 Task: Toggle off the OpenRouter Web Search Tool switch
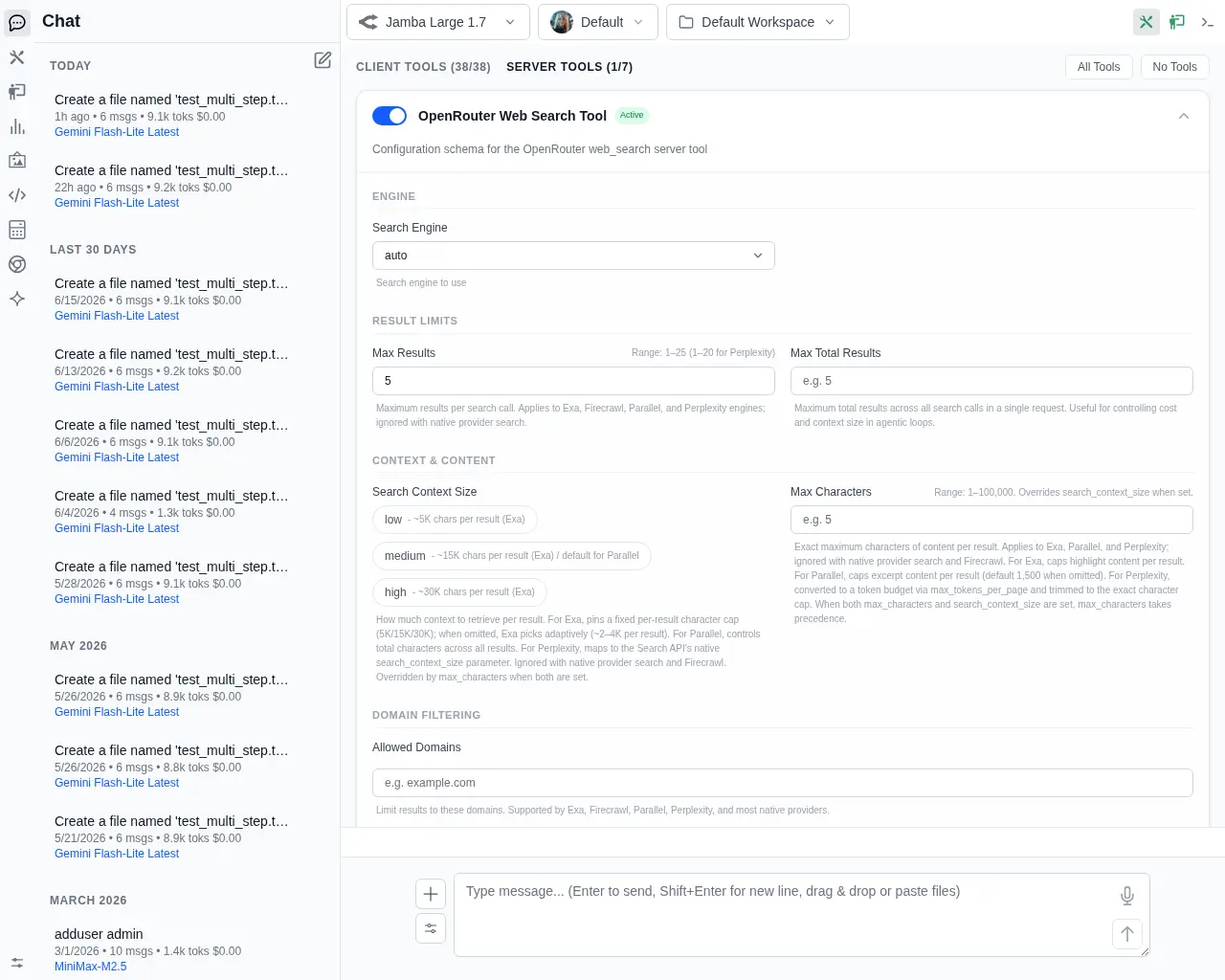tap(390, 116)
